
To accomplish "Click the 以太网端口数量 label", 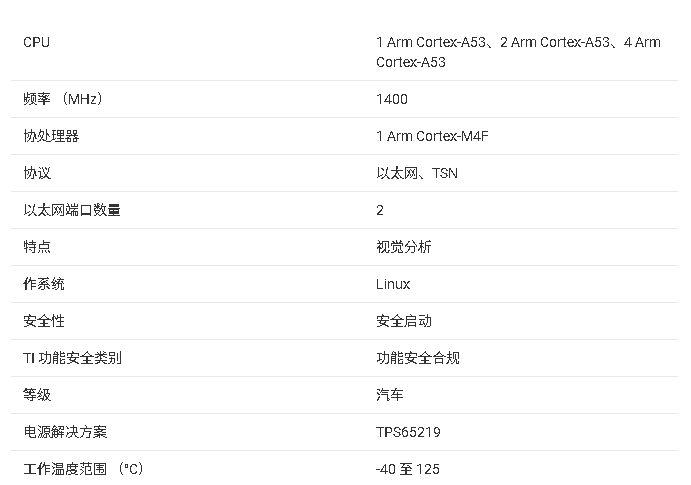I will pos(72,210).
